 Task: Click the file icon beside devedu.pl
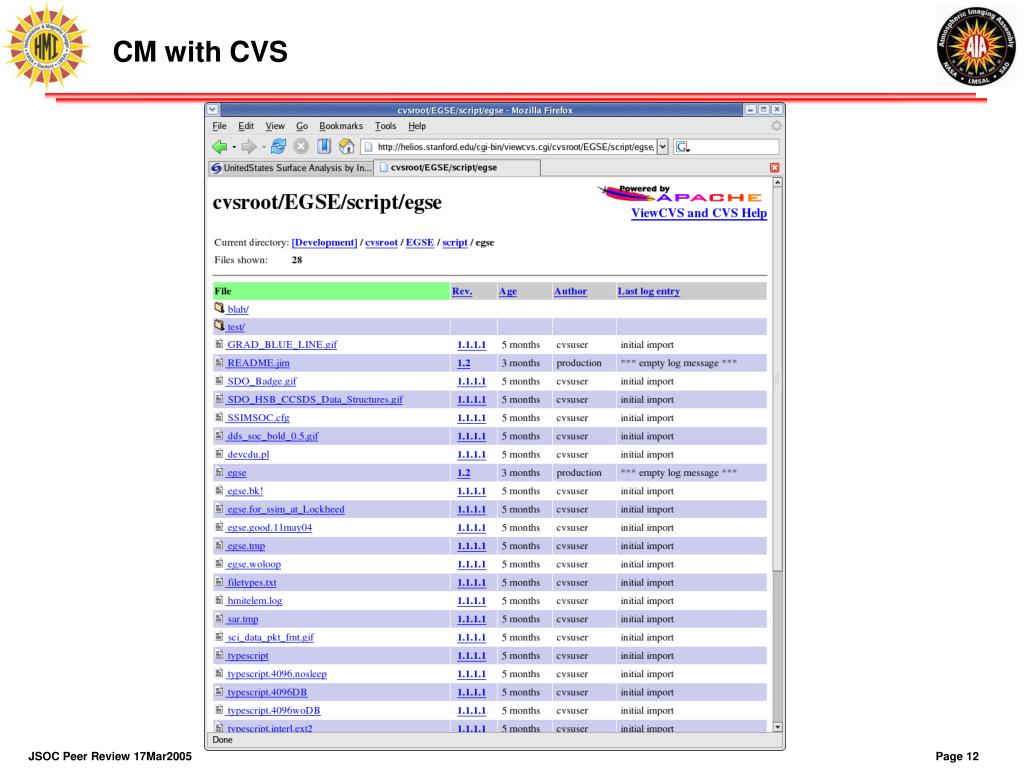point(219,454)
